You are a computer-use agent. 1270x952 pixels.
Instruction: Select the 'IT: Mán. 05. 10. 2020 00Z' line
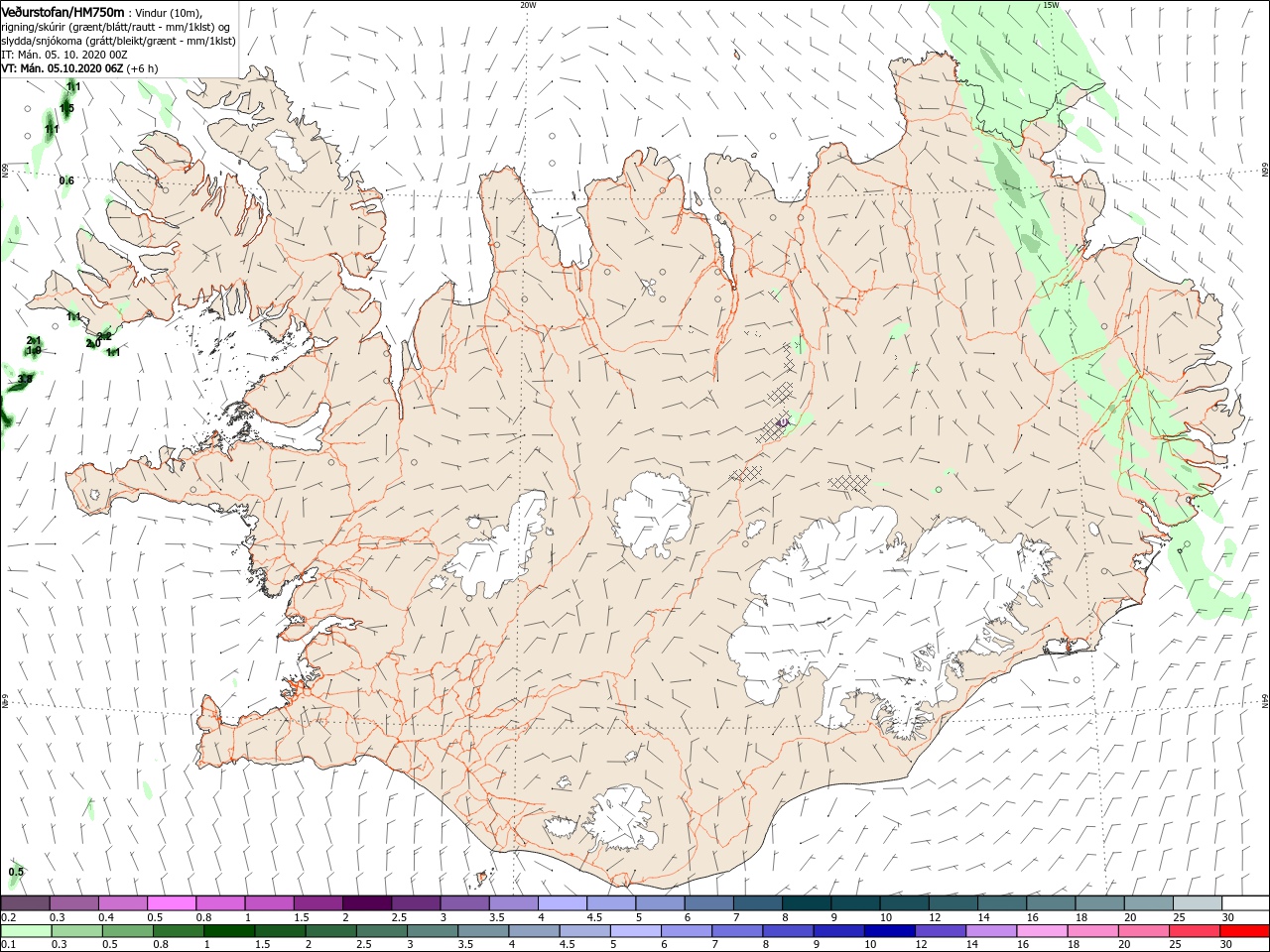64,55
